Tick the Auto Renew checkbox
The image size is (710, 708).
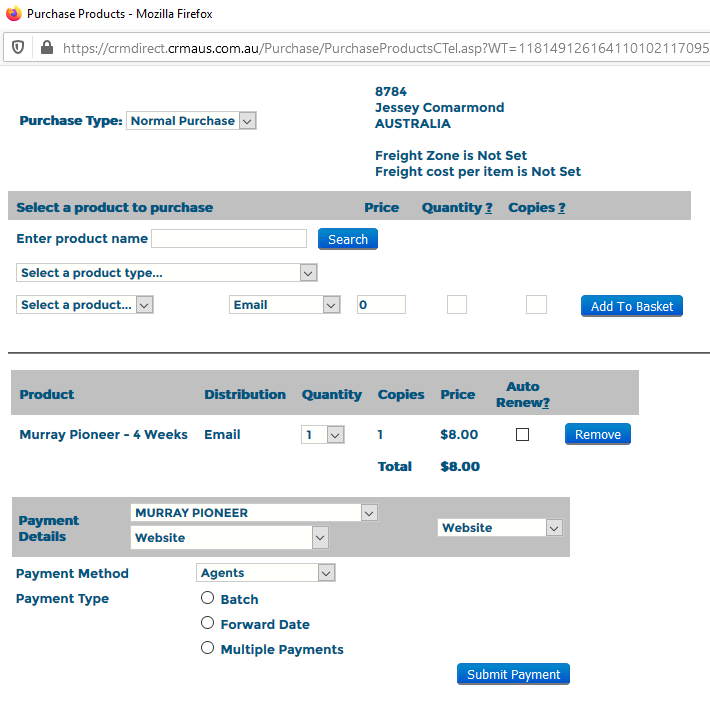click(522, 435)
